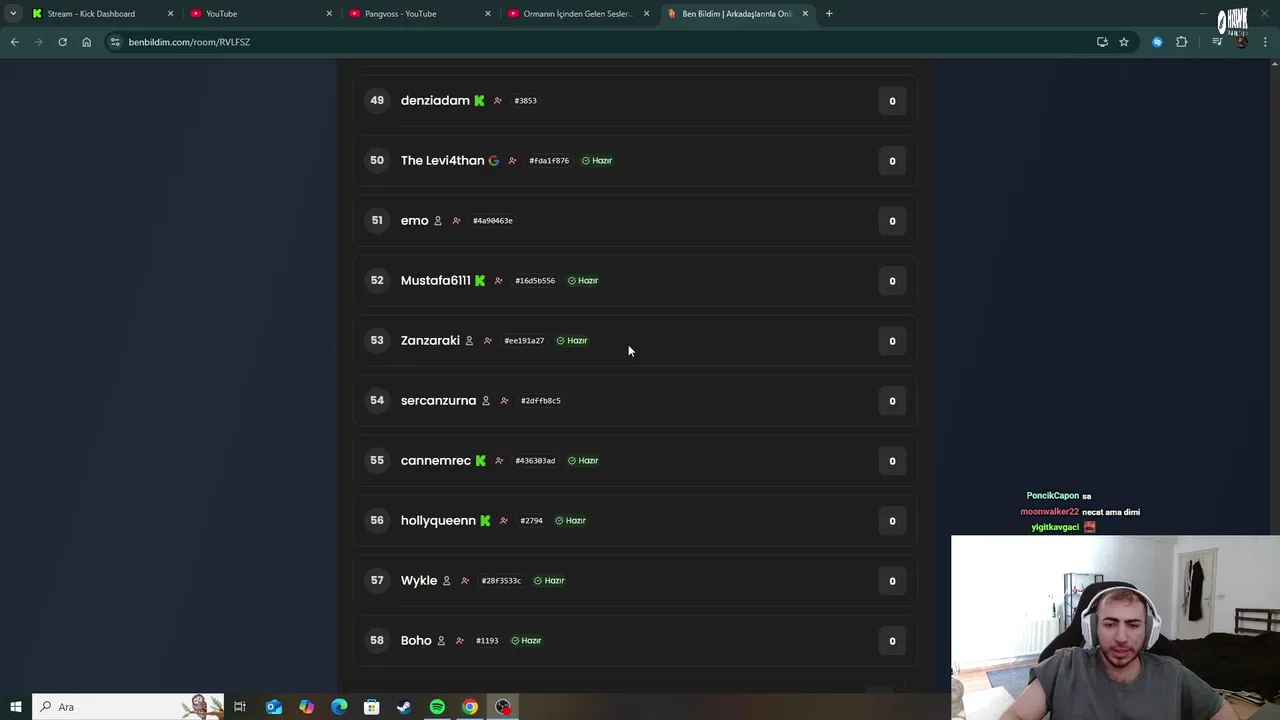
Task: View site information for benbildim.com
Action: coord(115,42)
